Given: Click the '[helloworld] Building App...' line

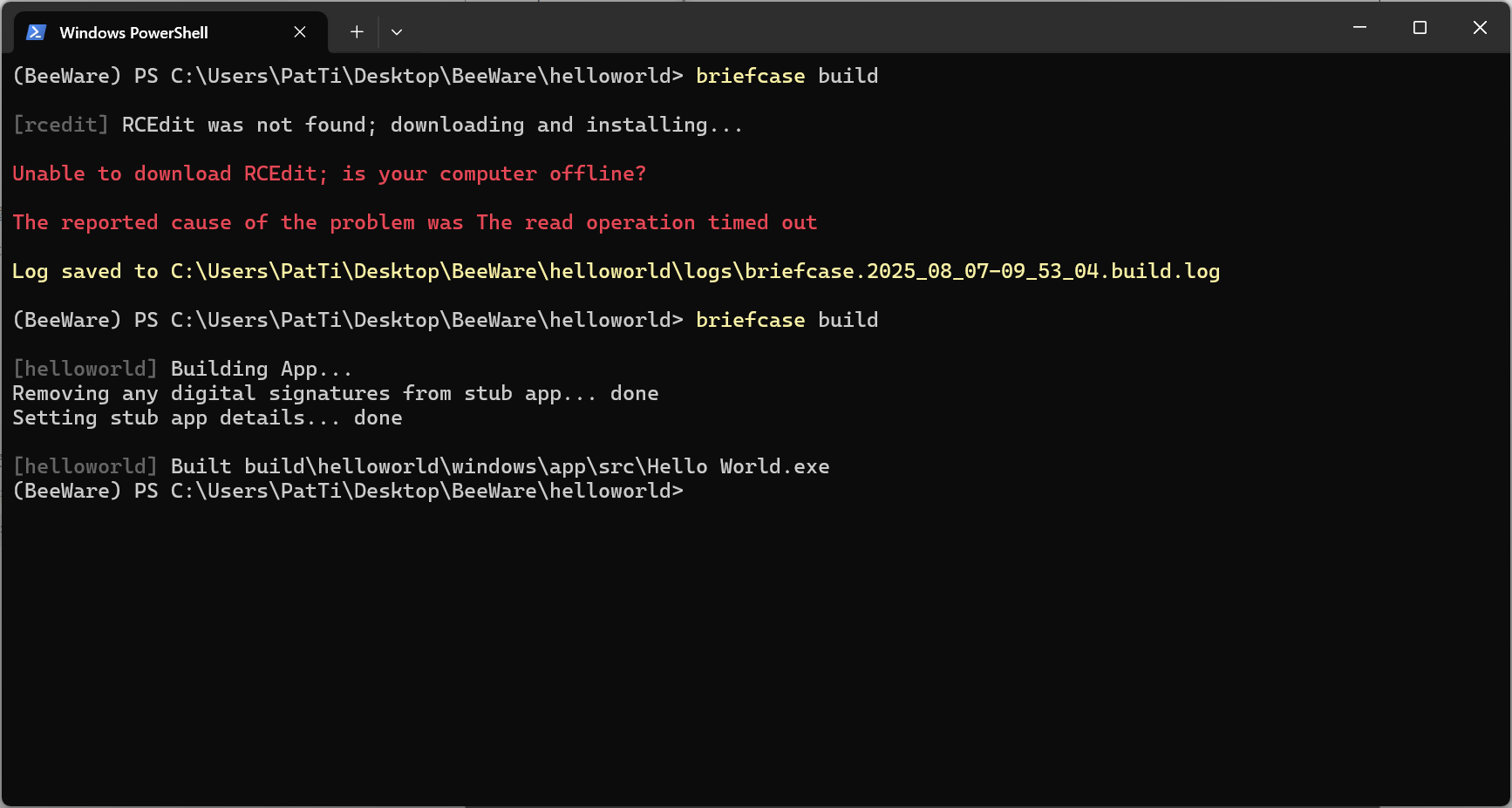Looking at the screenshot, I should [182, 369].
